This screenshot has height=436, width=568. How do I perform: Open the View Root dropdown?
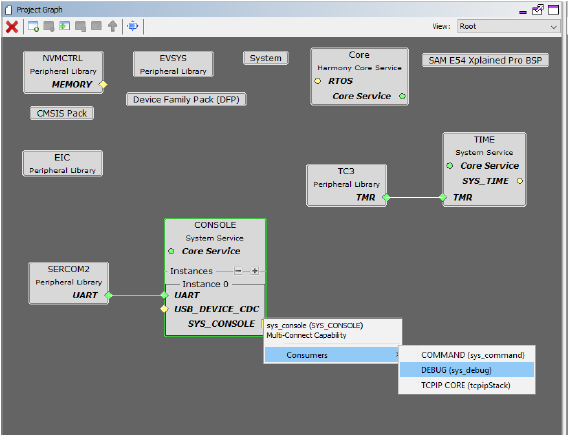pos(508,26)
